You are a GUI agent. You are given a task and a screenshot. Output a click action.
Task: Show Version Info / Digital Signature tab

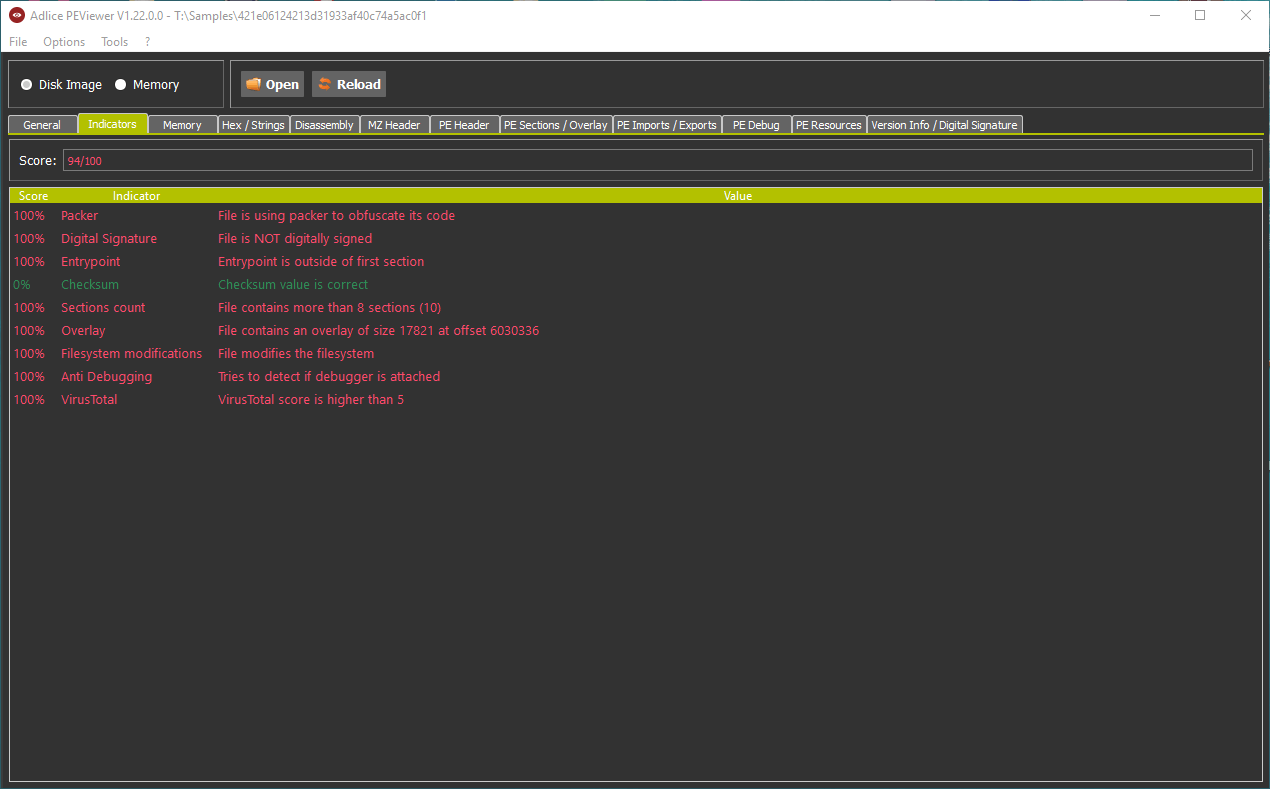(944, 125)
